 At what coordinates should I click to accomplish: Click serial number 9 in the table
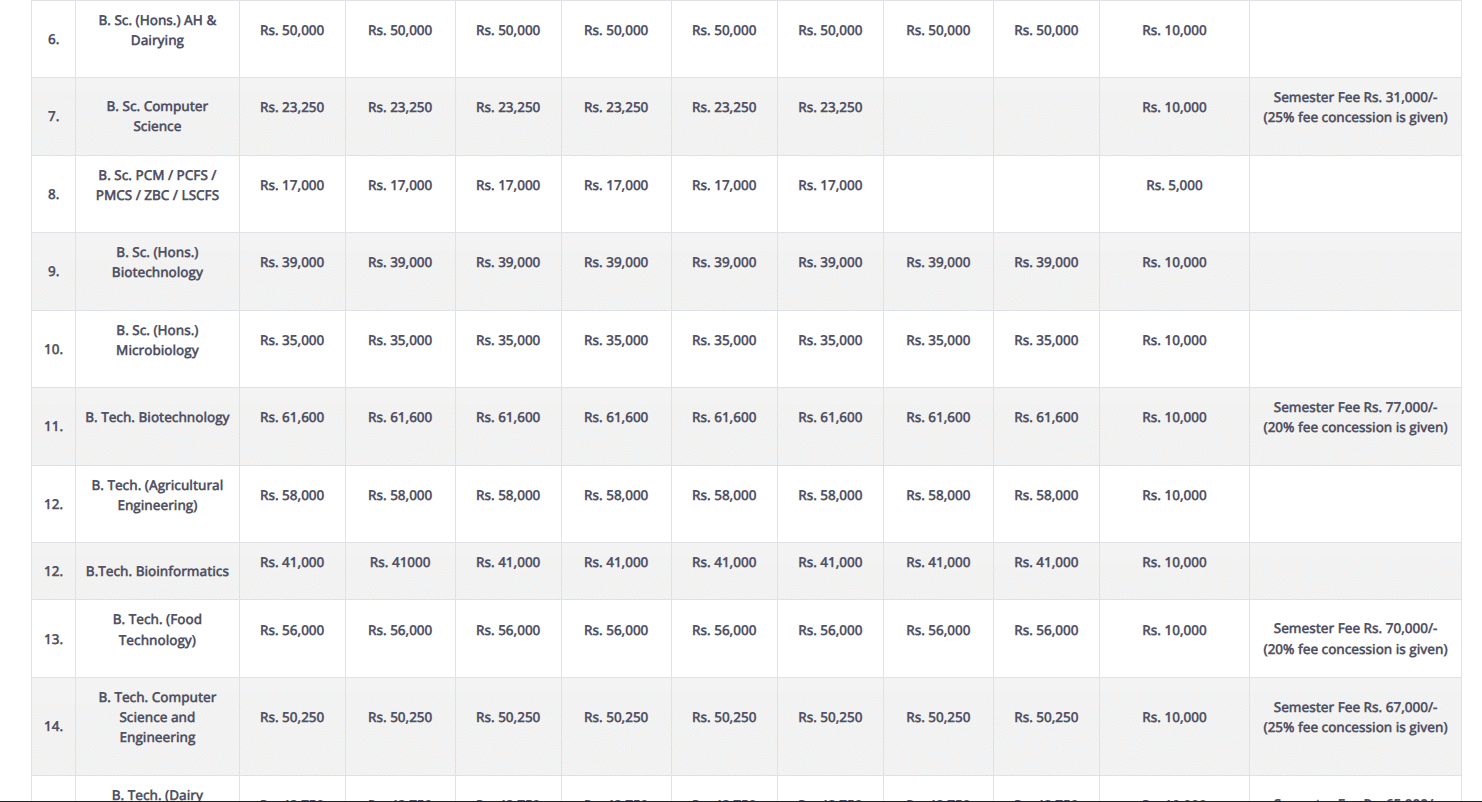(53, 271)
